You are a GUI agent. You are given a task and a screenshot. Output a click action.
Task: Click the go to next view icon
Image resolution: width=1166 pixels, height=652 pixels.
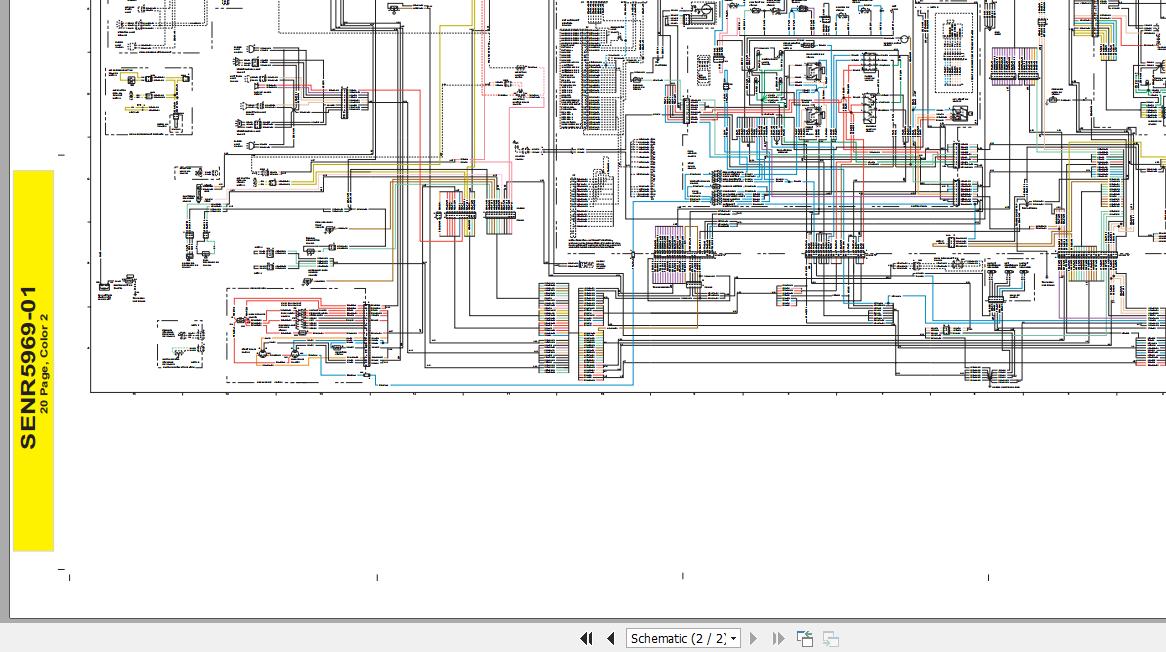[x=830, y=638]
